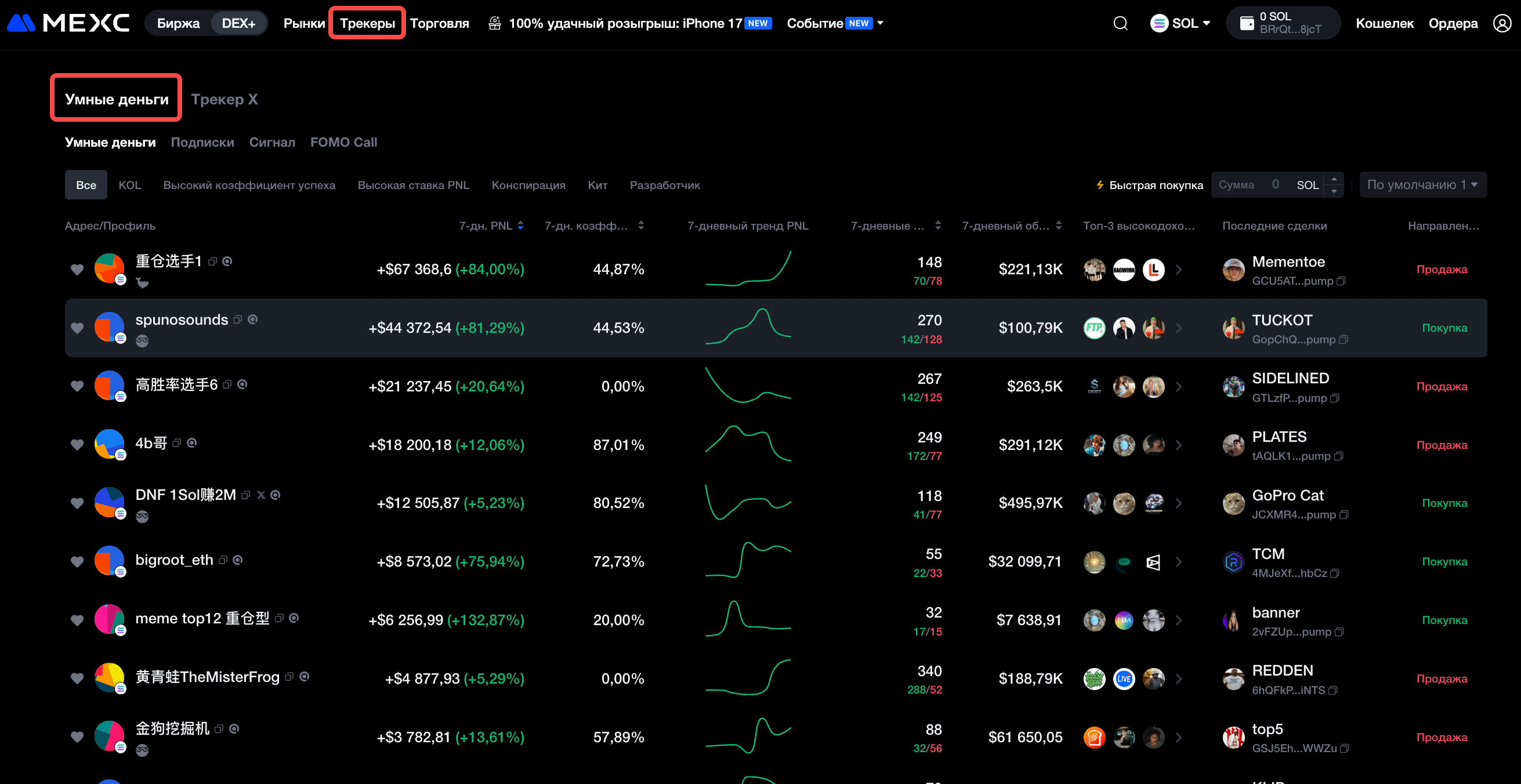This screenshot has width=1521, height=784.
Task: Switch to the Трекер X tab
Action: (224, 99)
